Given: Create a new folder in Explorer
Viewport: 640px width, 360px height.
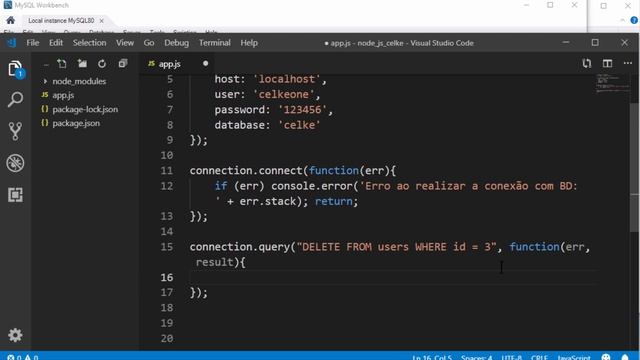Looking at the screenshot, I should tap(82, 64).
